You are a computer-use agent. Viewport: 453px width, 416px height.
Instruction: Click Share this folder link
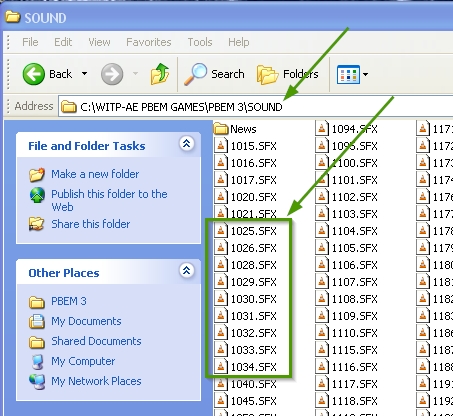point(90,224)
